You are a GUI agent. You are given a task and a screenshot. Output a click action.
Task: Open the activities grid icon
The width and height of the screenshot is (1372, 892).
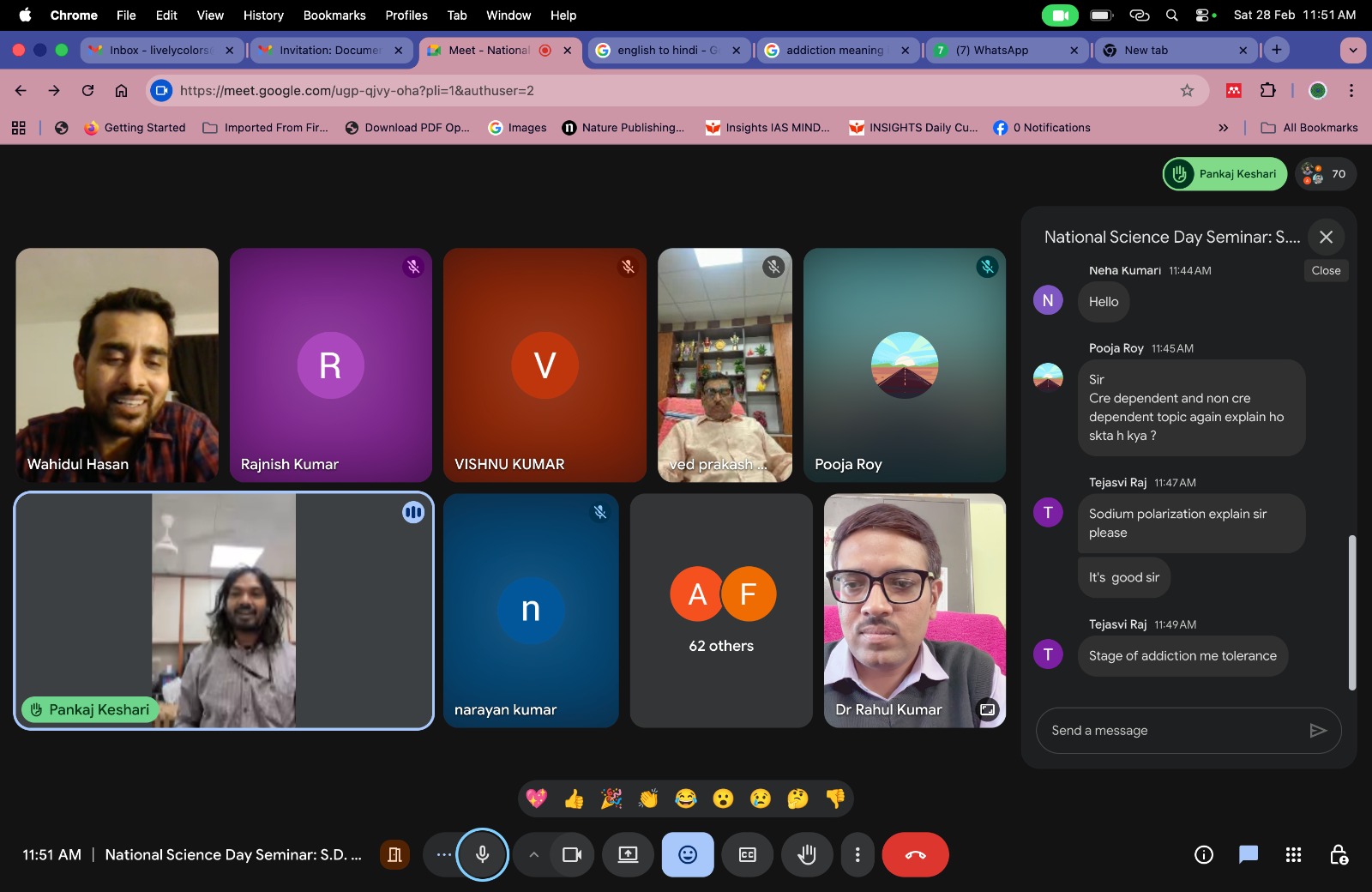1293,855
